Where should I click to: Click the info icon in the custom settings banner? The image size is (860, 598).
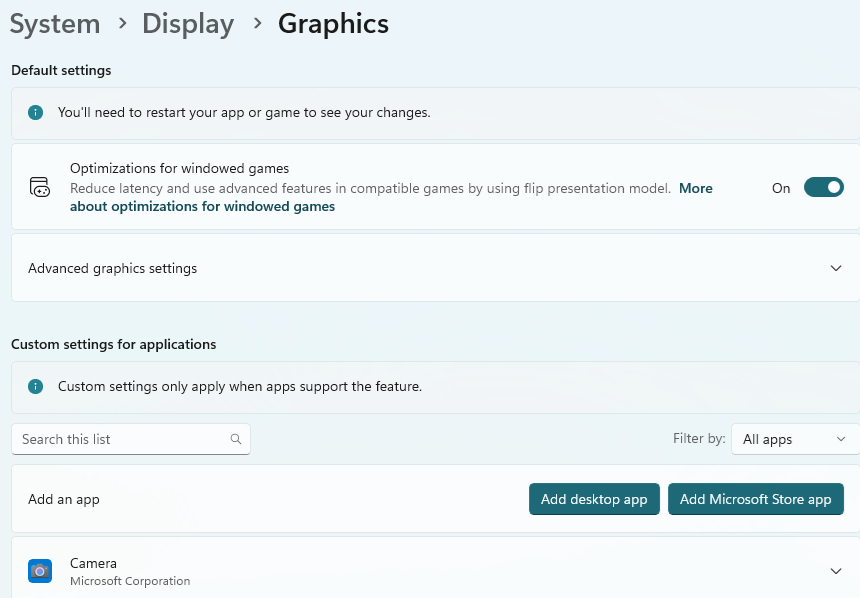[35, 387]
